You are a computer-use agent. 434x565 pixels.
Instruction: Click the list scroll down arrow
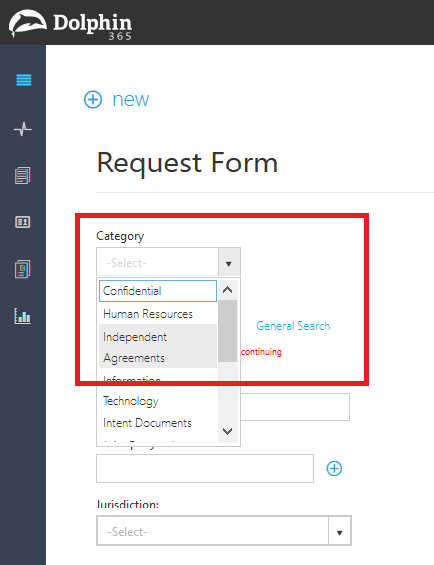(x=227, y=431)
